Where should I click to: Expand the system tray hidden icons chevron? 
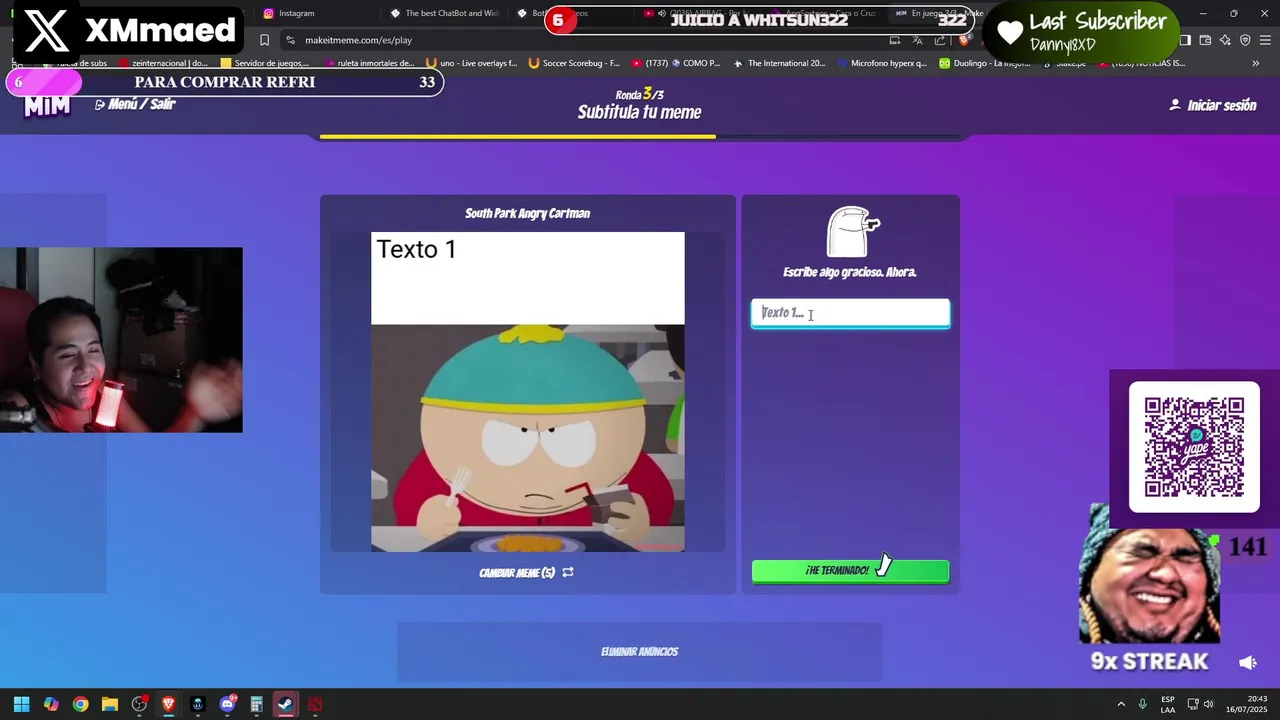click(1121, 704)
